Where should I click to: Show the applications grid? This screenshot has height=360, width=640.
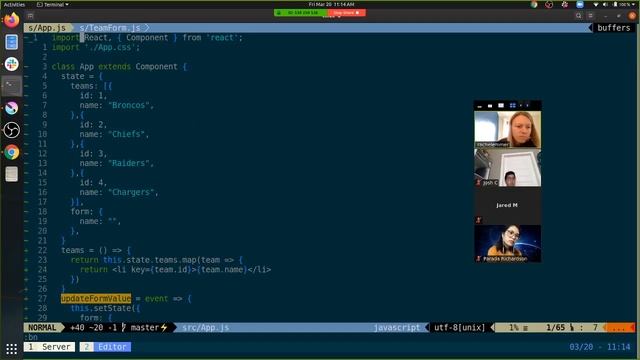[11, 349]
